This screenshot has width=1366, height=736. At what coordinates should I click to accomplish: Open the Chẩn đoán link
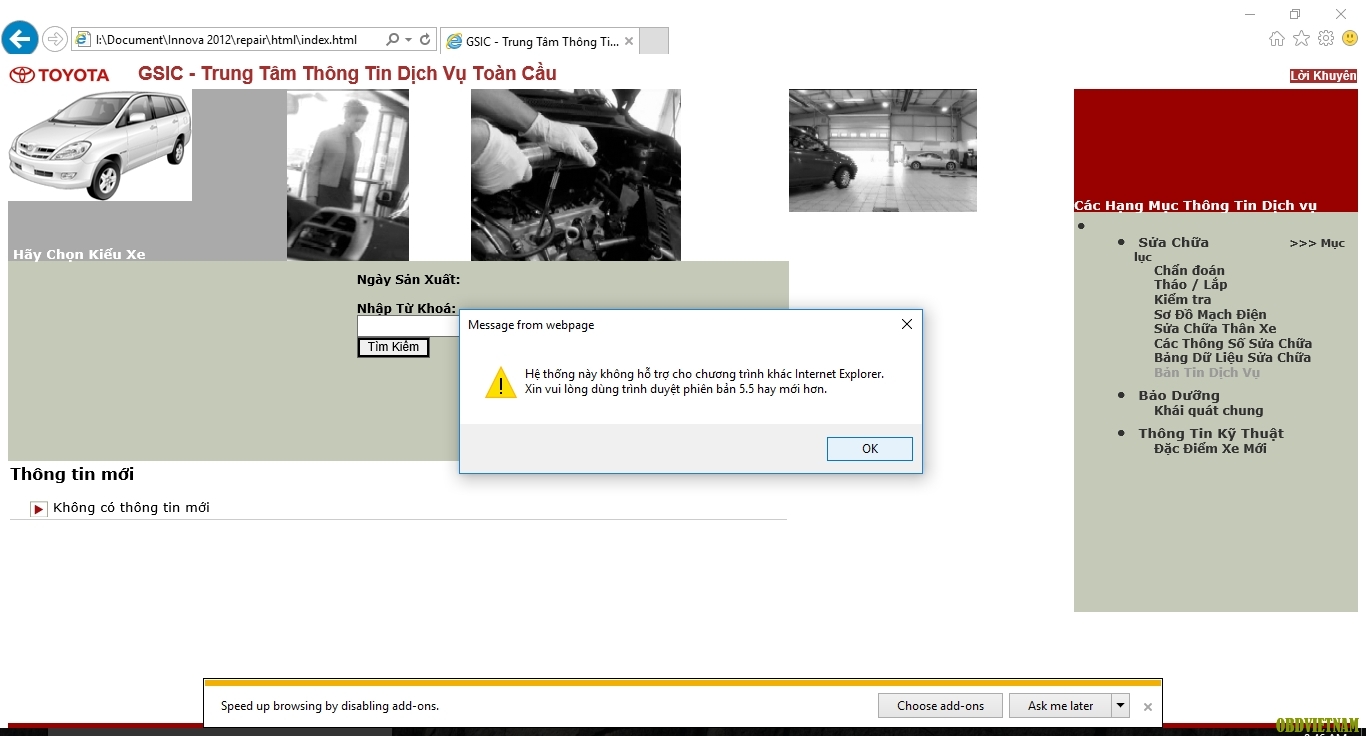(1189, 270)
